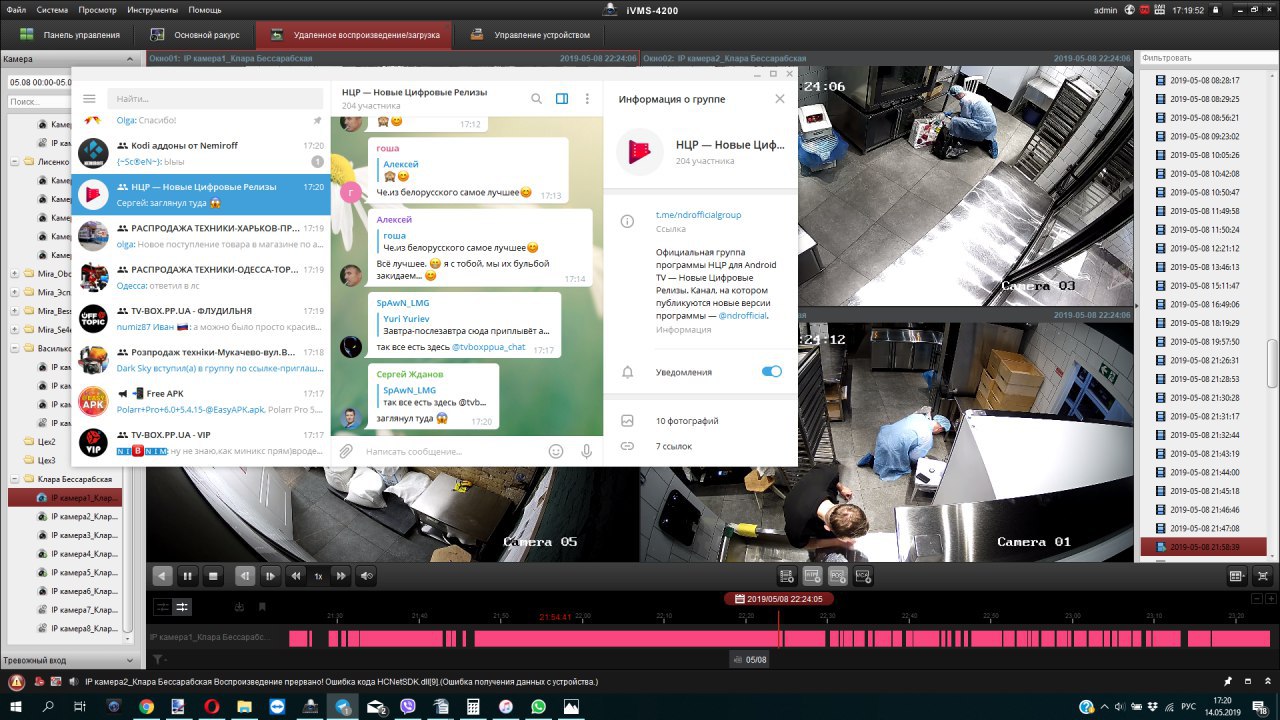
Task: Toggle playback audio volume icon
Action: (367, 576)
